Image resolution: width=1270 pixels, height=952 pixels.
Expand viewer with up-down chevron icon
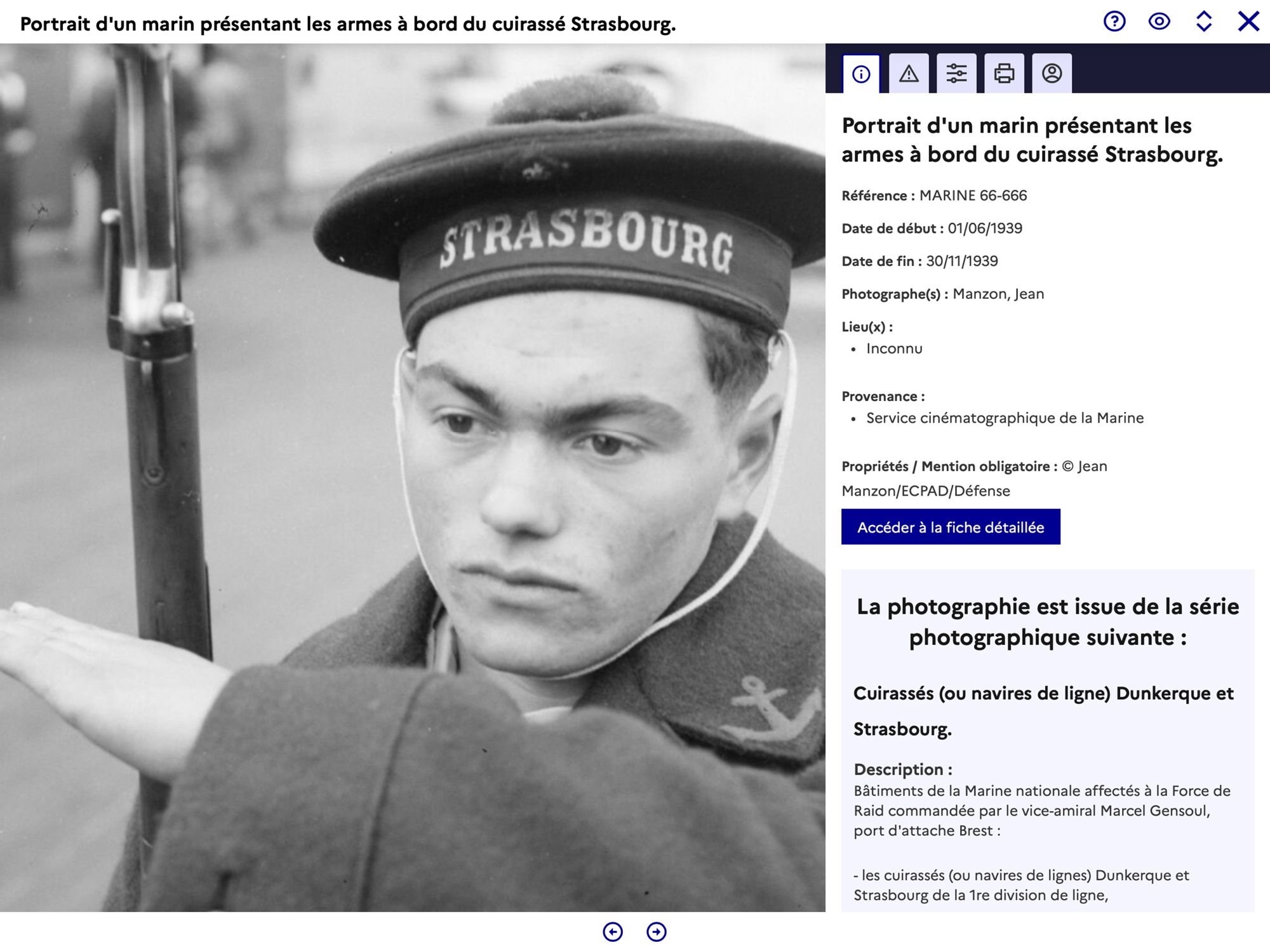point(1204,22)
